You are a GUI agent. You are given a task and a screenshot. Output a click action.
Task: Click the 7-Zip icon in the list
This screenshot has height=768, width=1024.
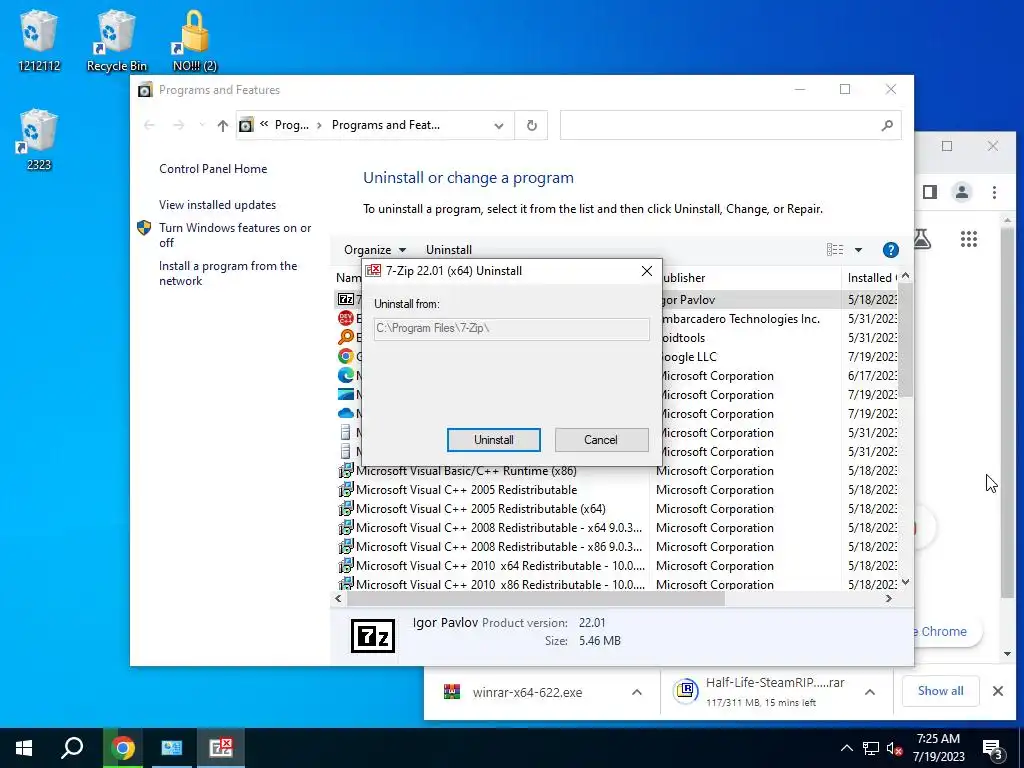click(345, 299)
